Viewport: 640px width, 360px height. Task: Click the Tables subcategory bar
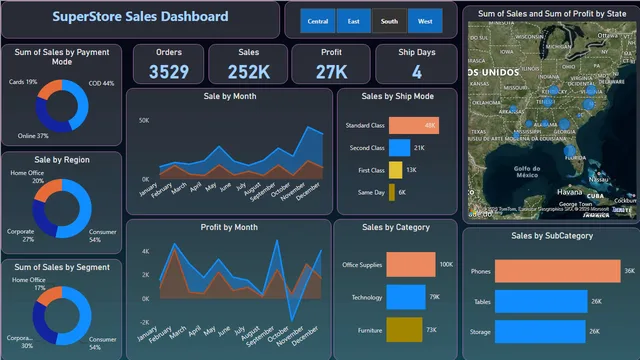coord(541,302)
